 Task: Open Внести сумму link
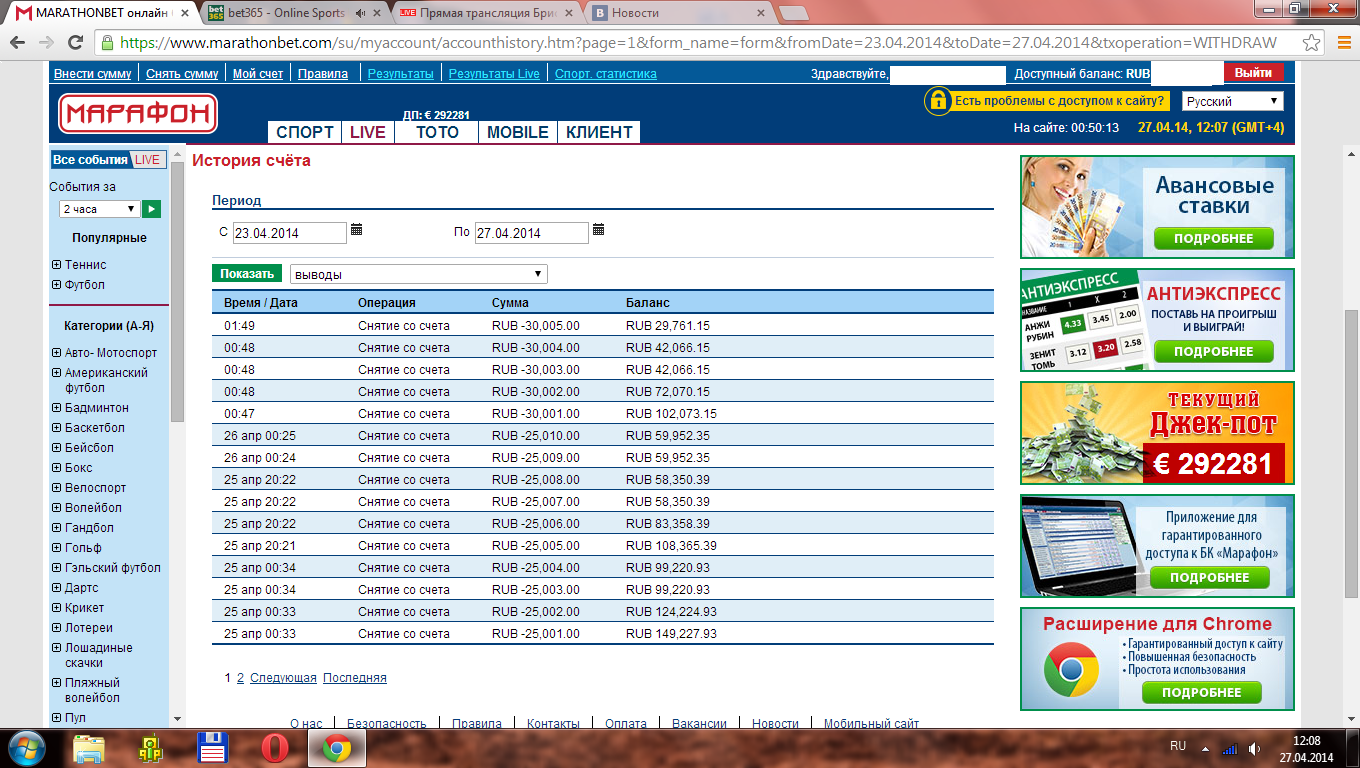[92, 74]
